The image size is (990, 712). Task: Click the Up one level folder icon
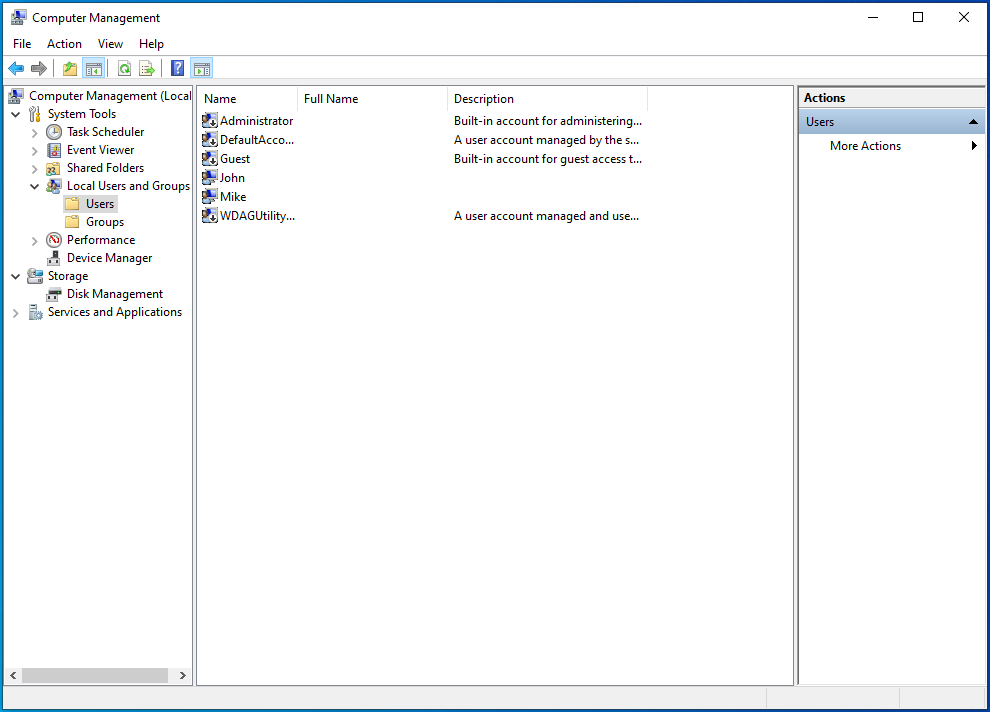point(69,69)
